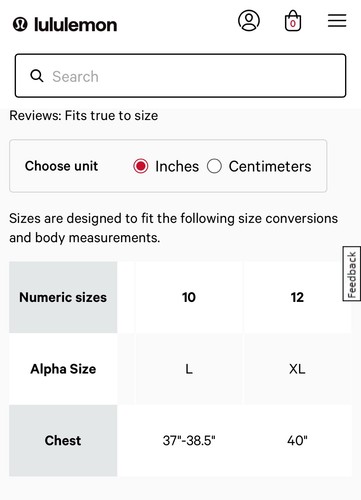Click the Numeric sizes header cell
Image resolution: width=361 pixels, height=500 pixels.
pos(63,297)
